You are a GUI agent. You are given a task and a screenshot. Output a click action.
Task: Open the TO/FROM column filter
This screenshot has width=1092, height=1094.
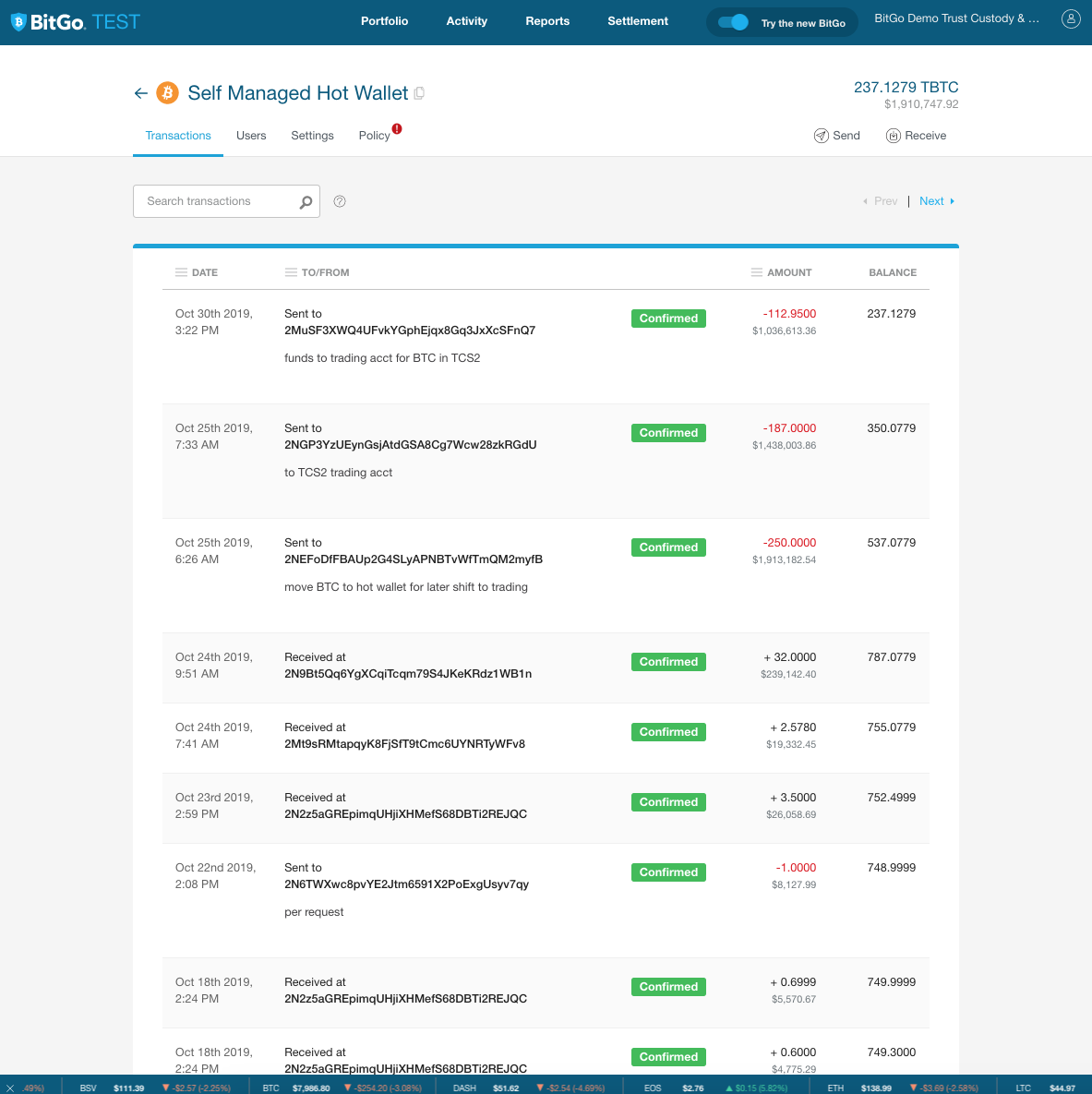tap(291, 272)
